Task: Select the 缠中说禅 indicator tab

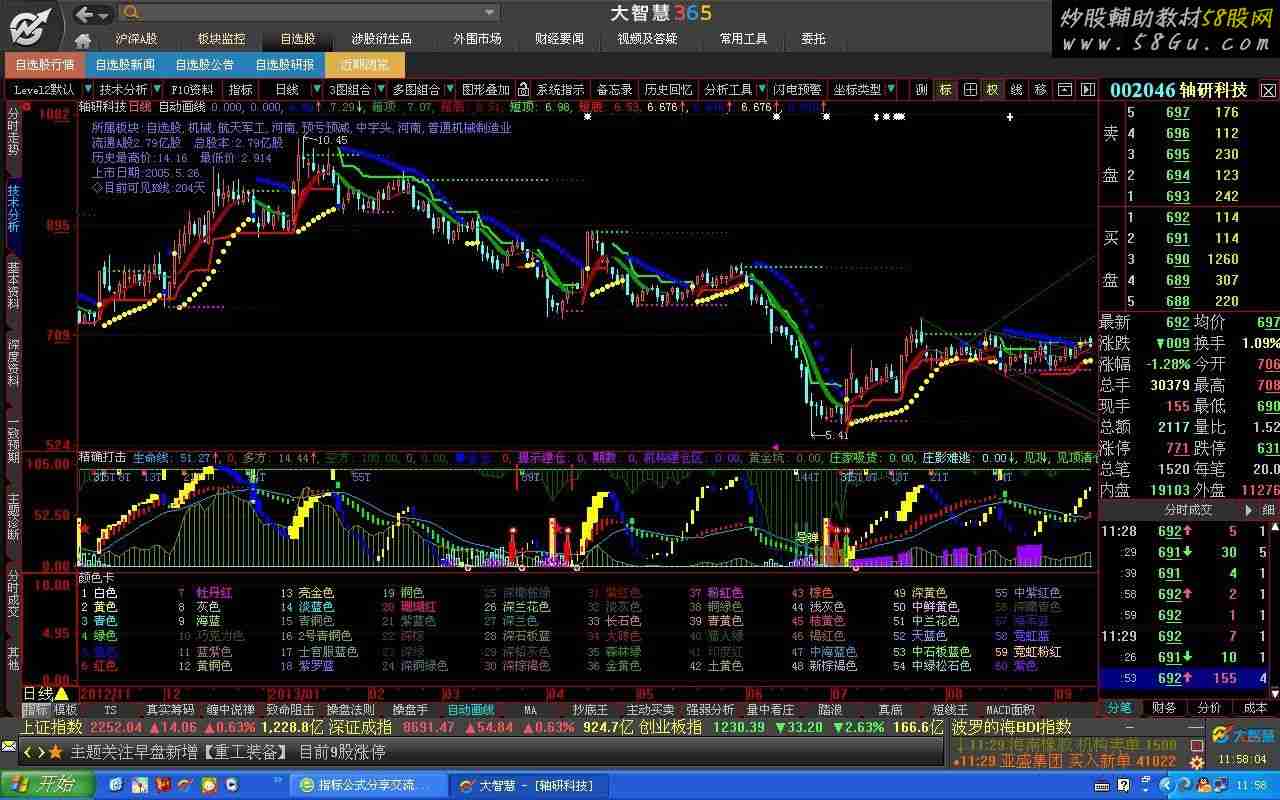Action: tap(229, 710)
